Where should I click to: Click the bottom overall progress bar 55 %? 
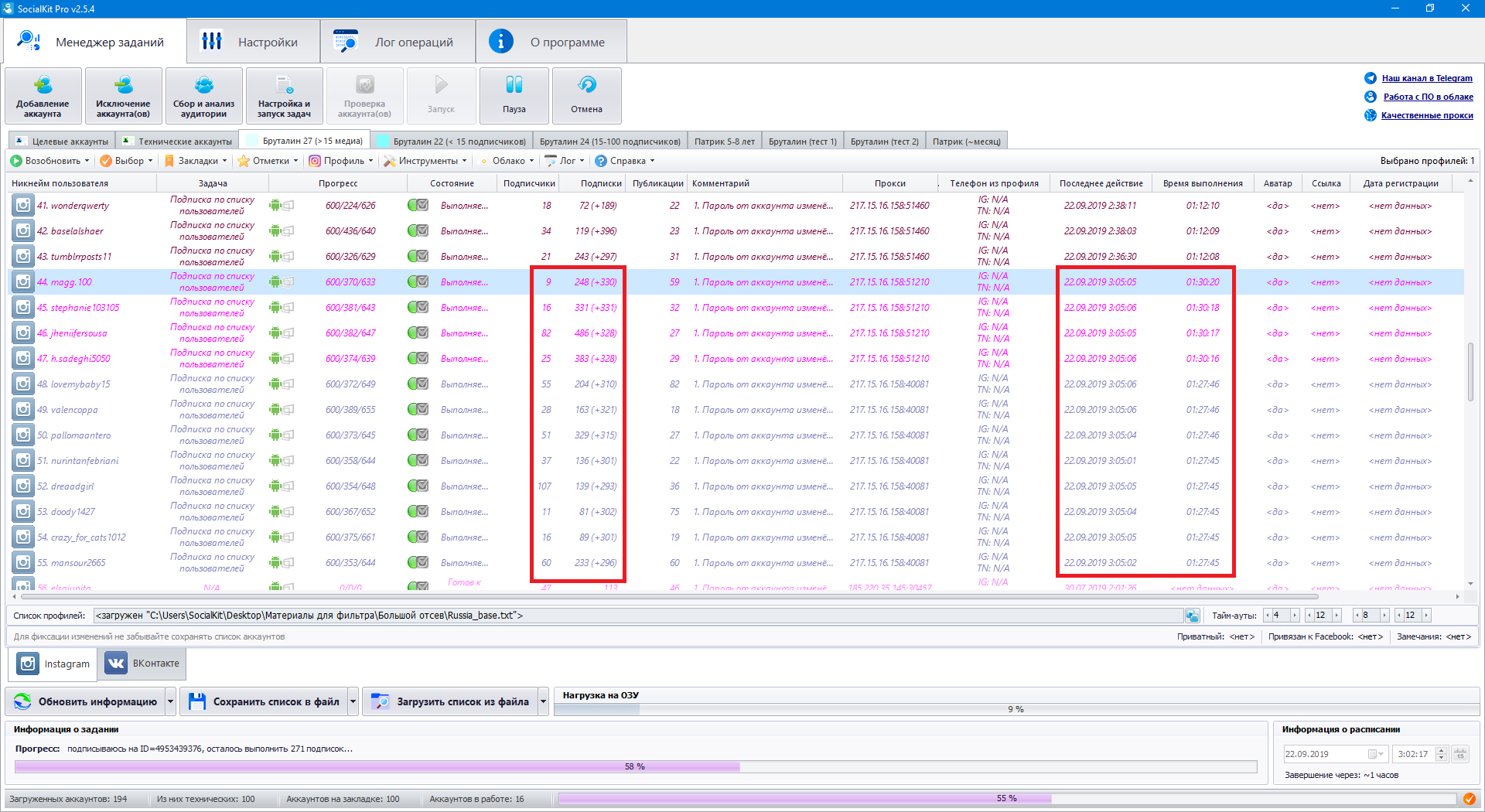point(1006,799)
